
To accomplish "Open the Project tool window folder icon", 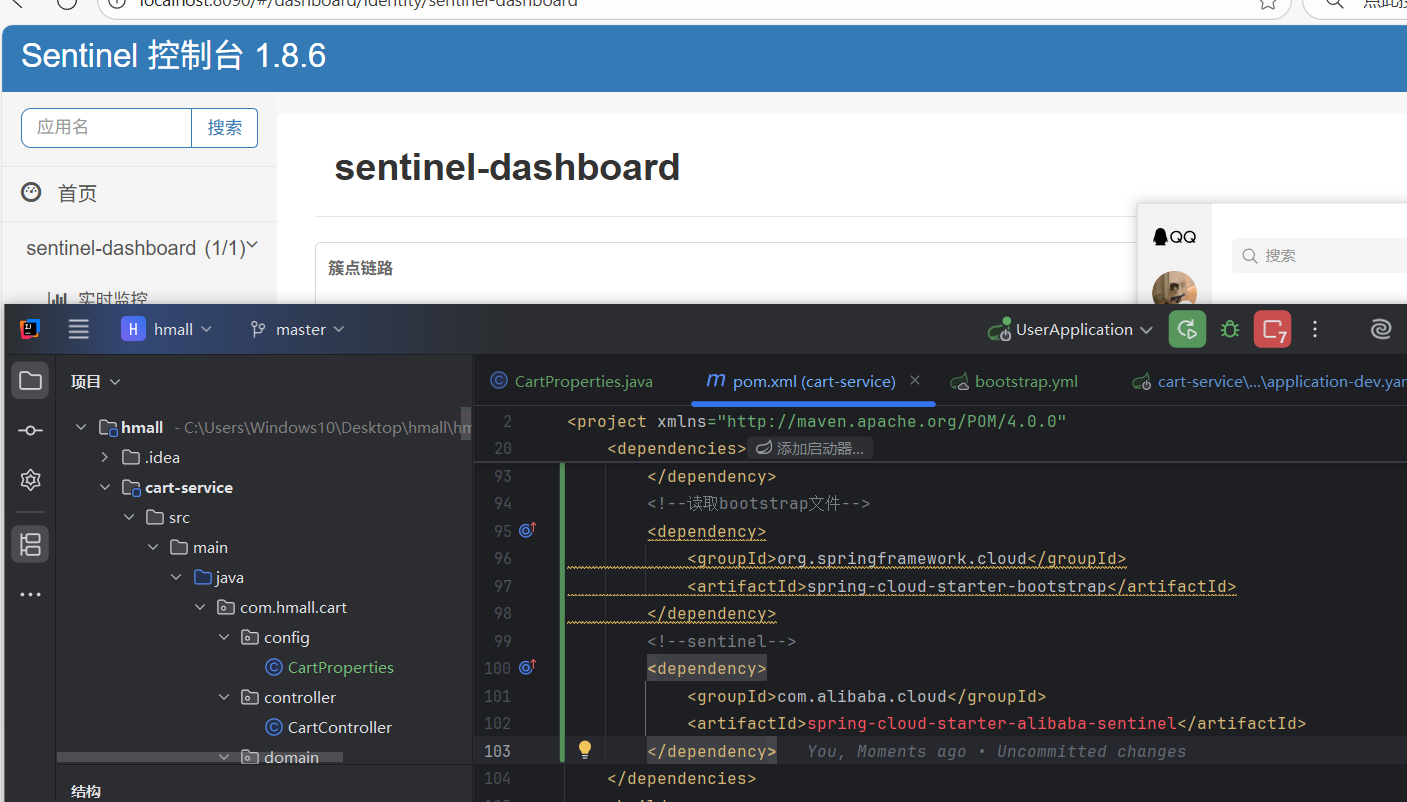I will [30, 381].
